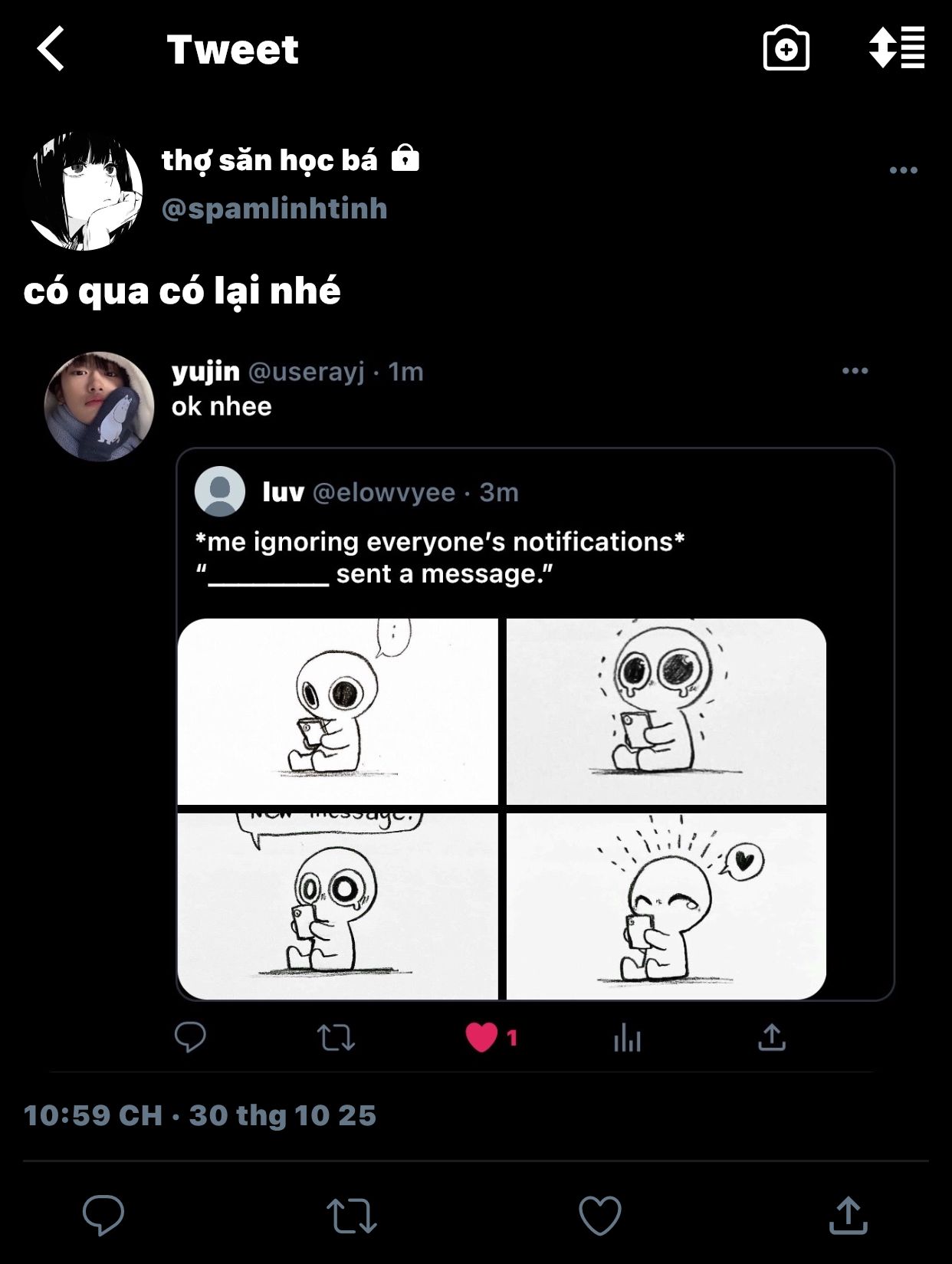Tap the share icon on yujin's reply
Screen dimensions: 952x1264
772,1037
